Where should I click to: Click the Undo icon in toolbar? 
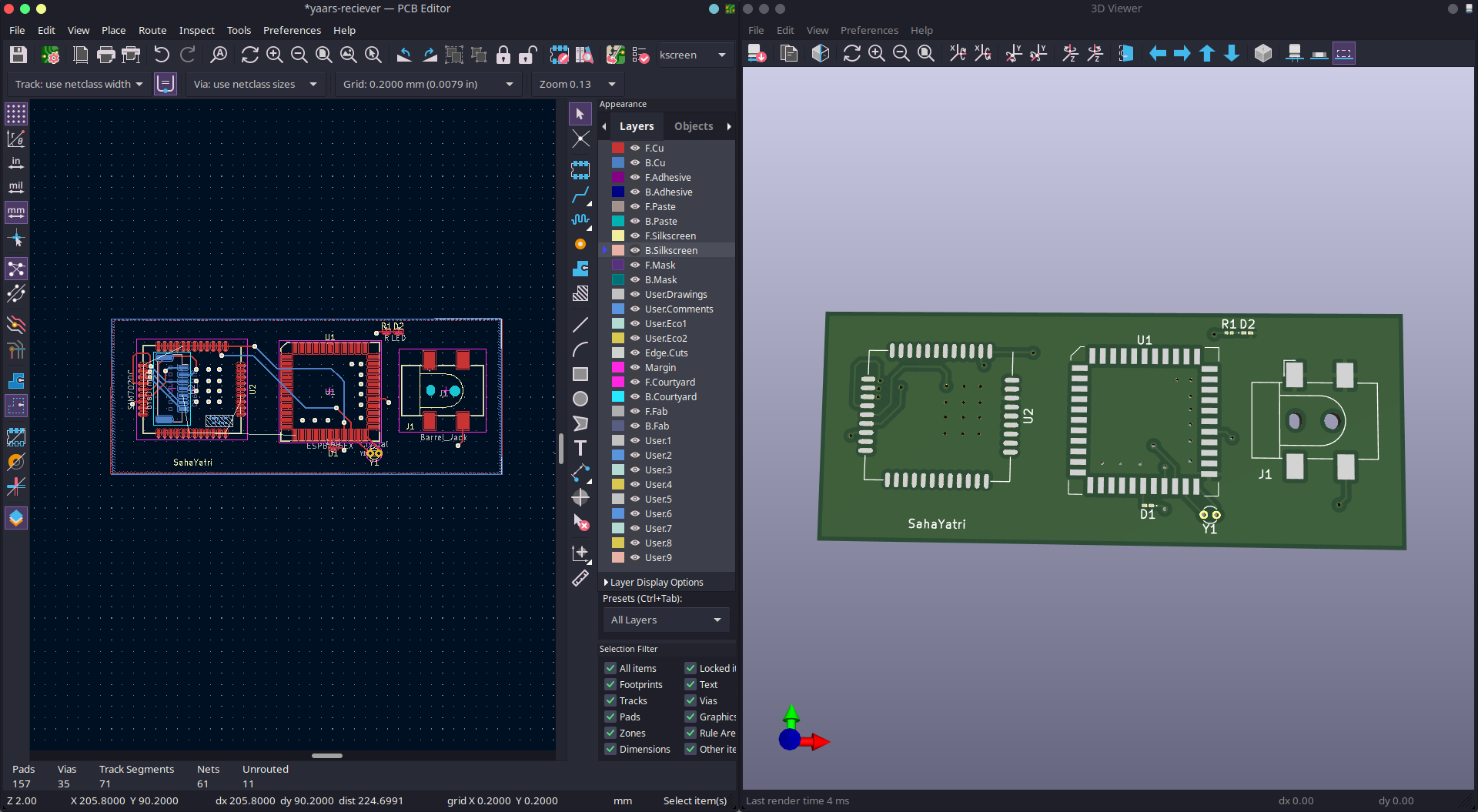[162, 55]
